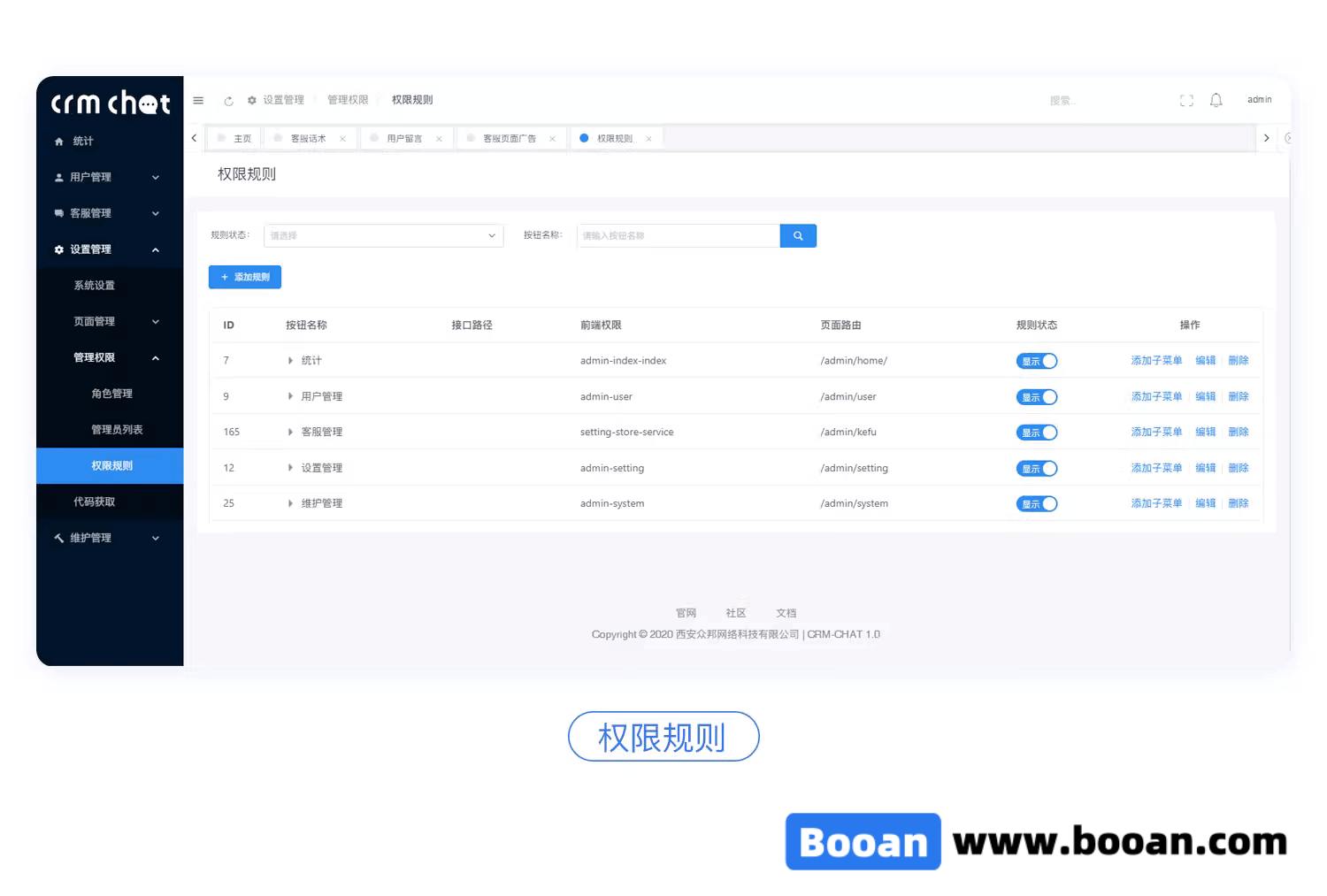Open the 规则状态 dropdown selector
1327x896 pixels.
tap(383, 235)
